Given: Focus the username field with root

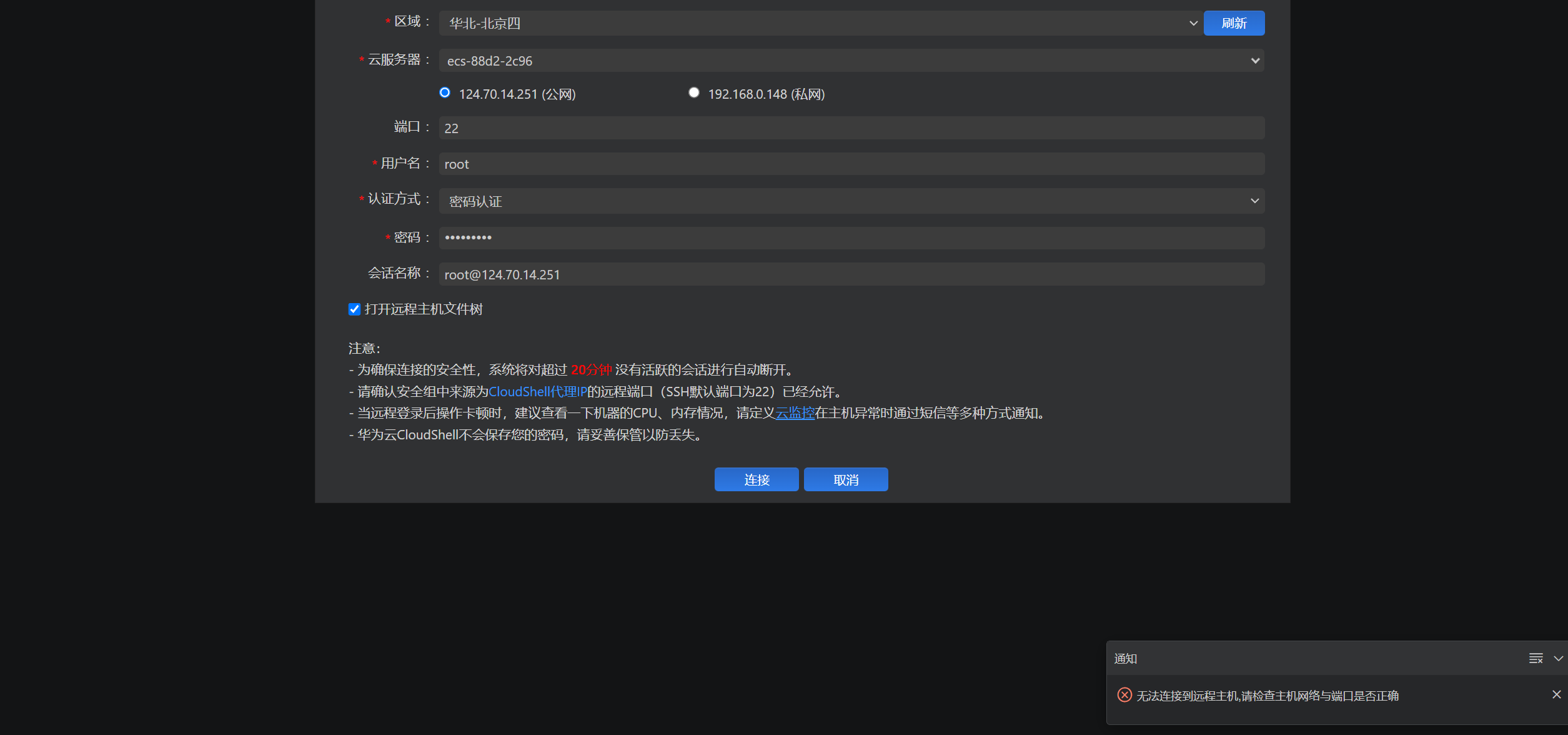Looking at the screenshot, I should coord(851,164).
